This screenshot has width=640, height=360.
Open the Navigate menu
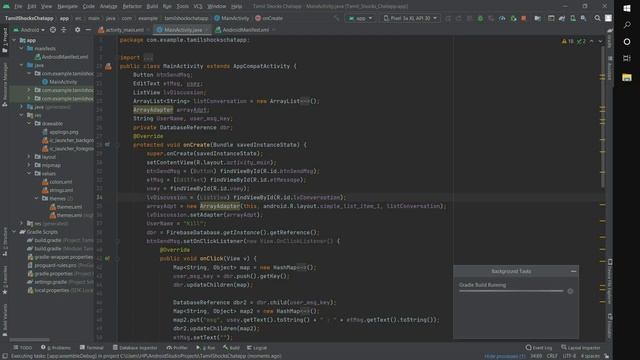pos(67,6)
